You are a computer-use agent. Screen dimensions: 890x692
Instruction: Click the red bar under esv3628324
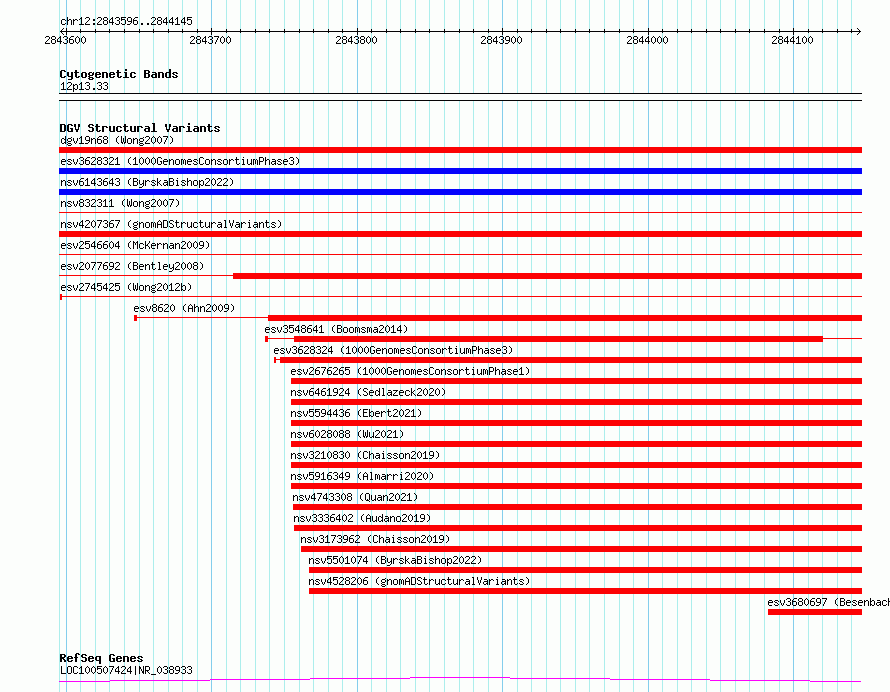(571, 360)
